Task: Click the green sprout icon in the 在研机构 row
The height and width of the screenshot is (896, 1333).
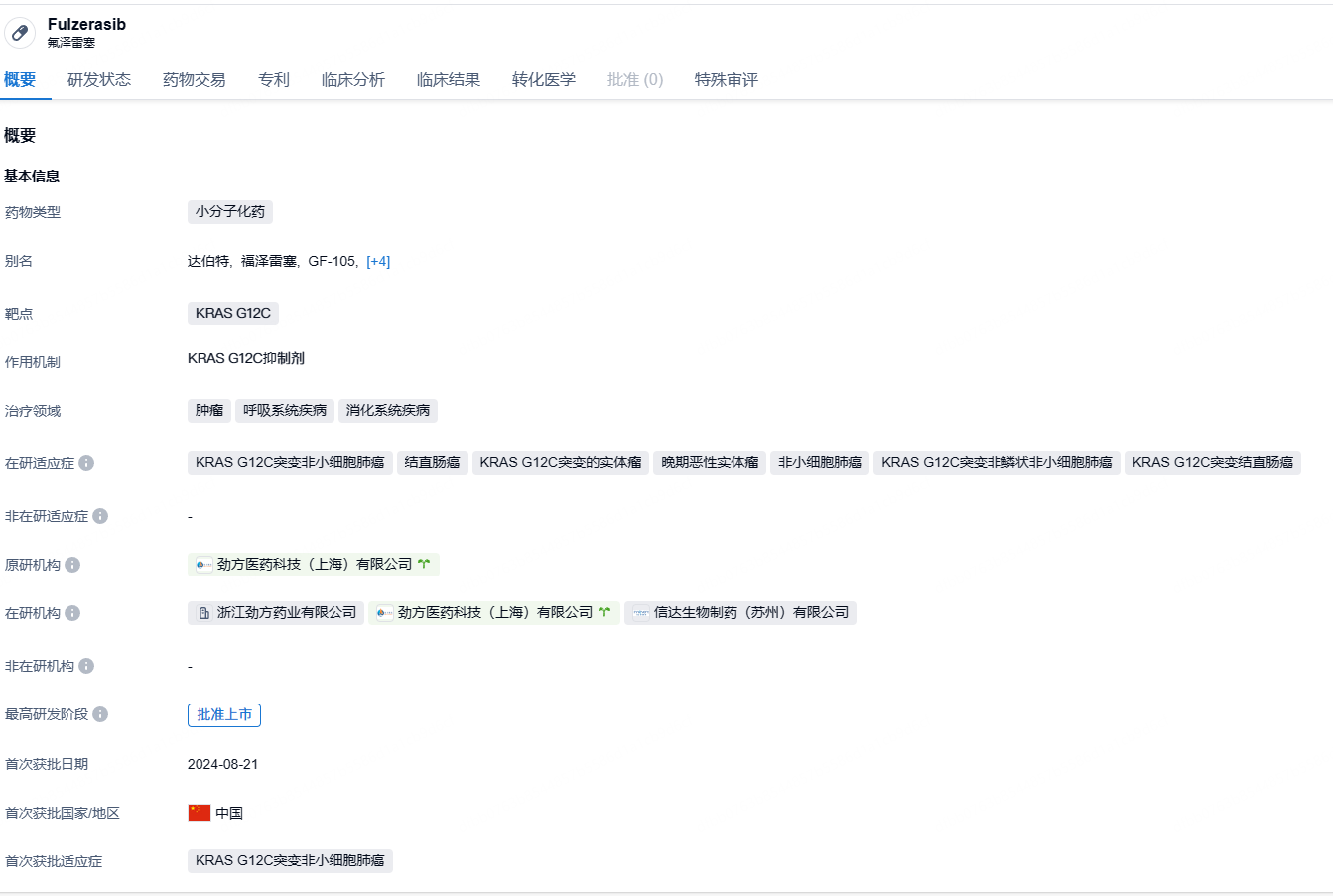Action: [604, 612]
